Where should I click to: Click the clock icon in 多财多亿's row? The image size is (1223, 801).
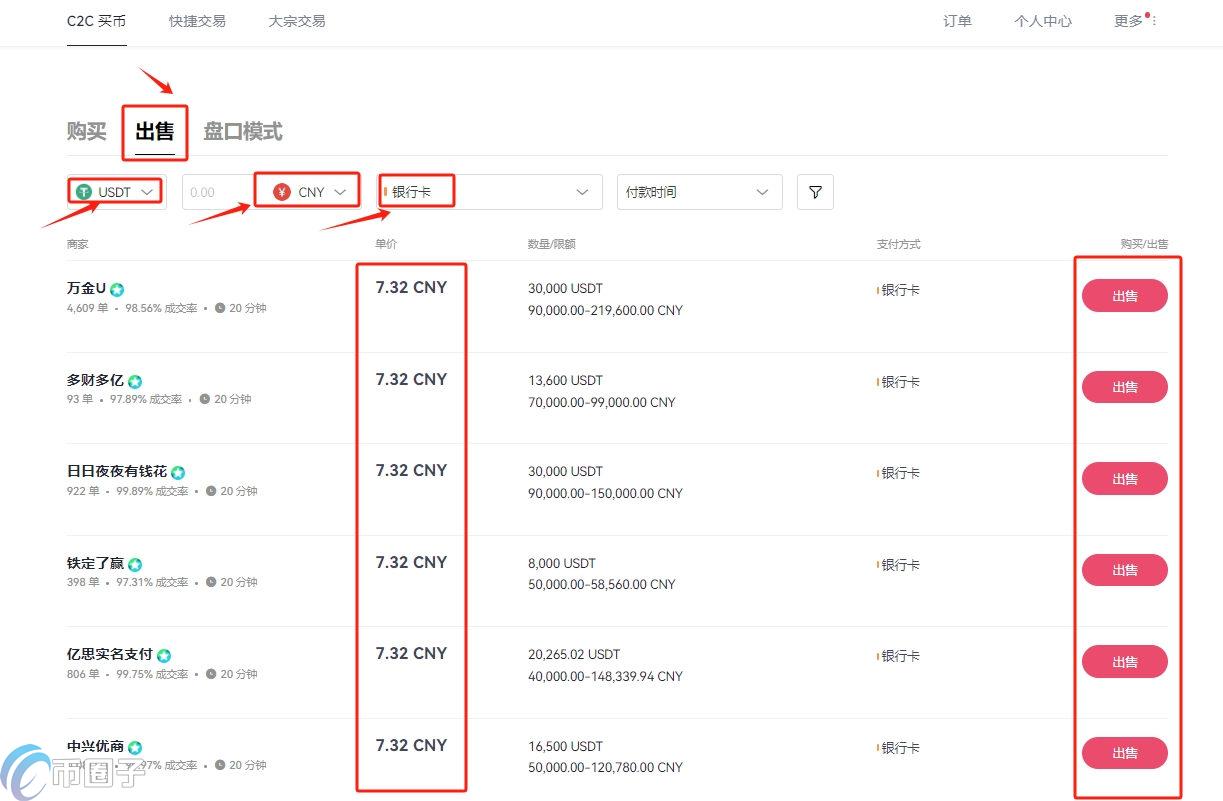point(204,399)
